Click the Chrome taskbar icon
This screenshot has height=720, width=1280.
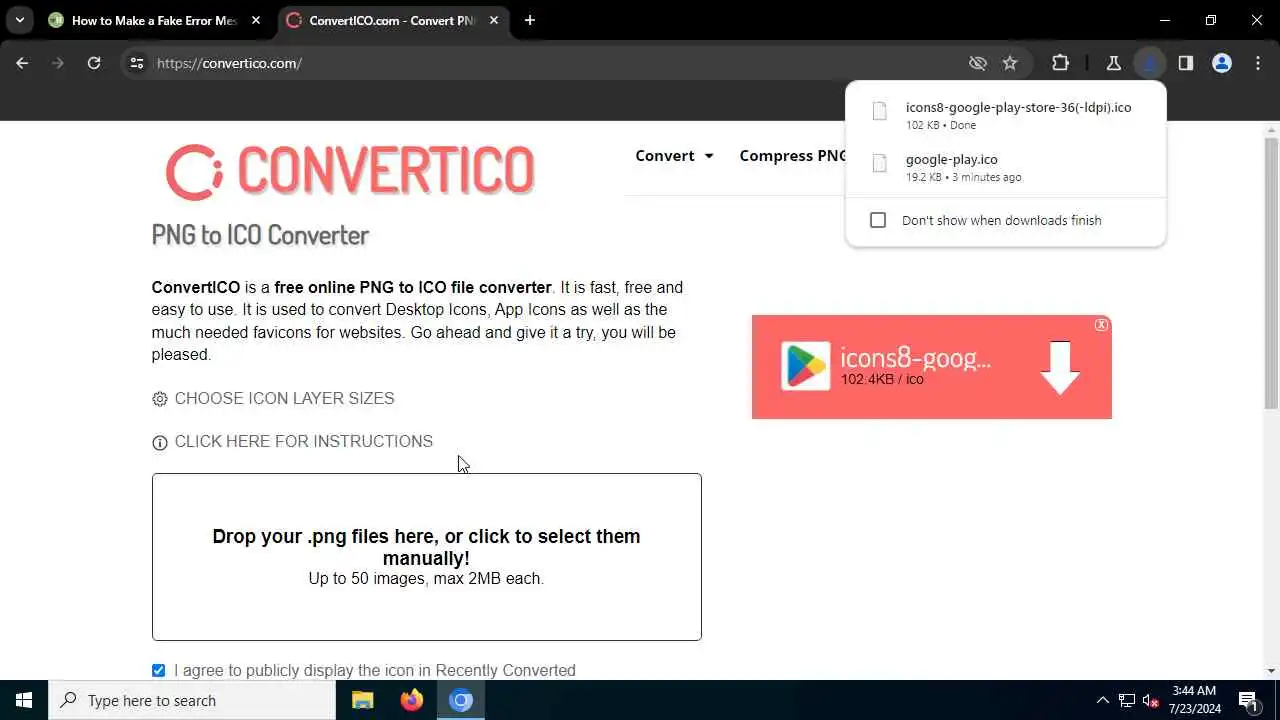click(x=461, y=700)
